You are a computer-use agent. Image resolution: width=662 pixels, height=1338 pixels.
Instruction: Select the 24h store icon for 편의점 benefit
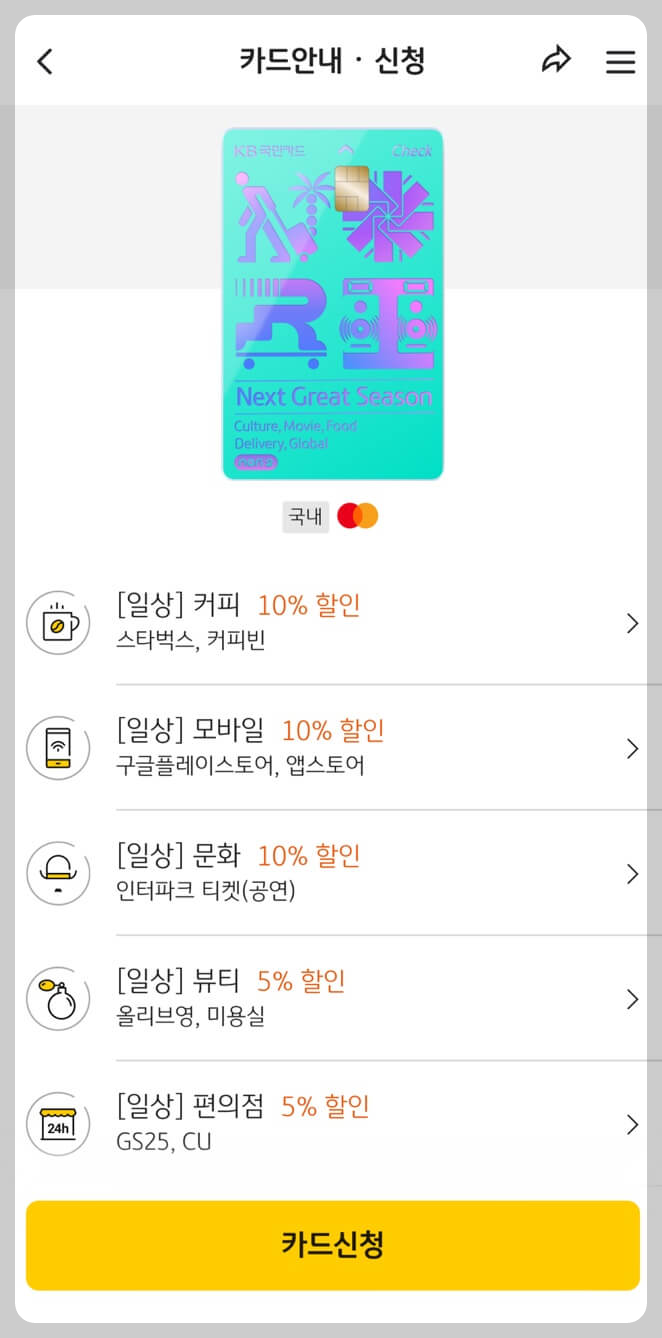tap(58, 1124)
